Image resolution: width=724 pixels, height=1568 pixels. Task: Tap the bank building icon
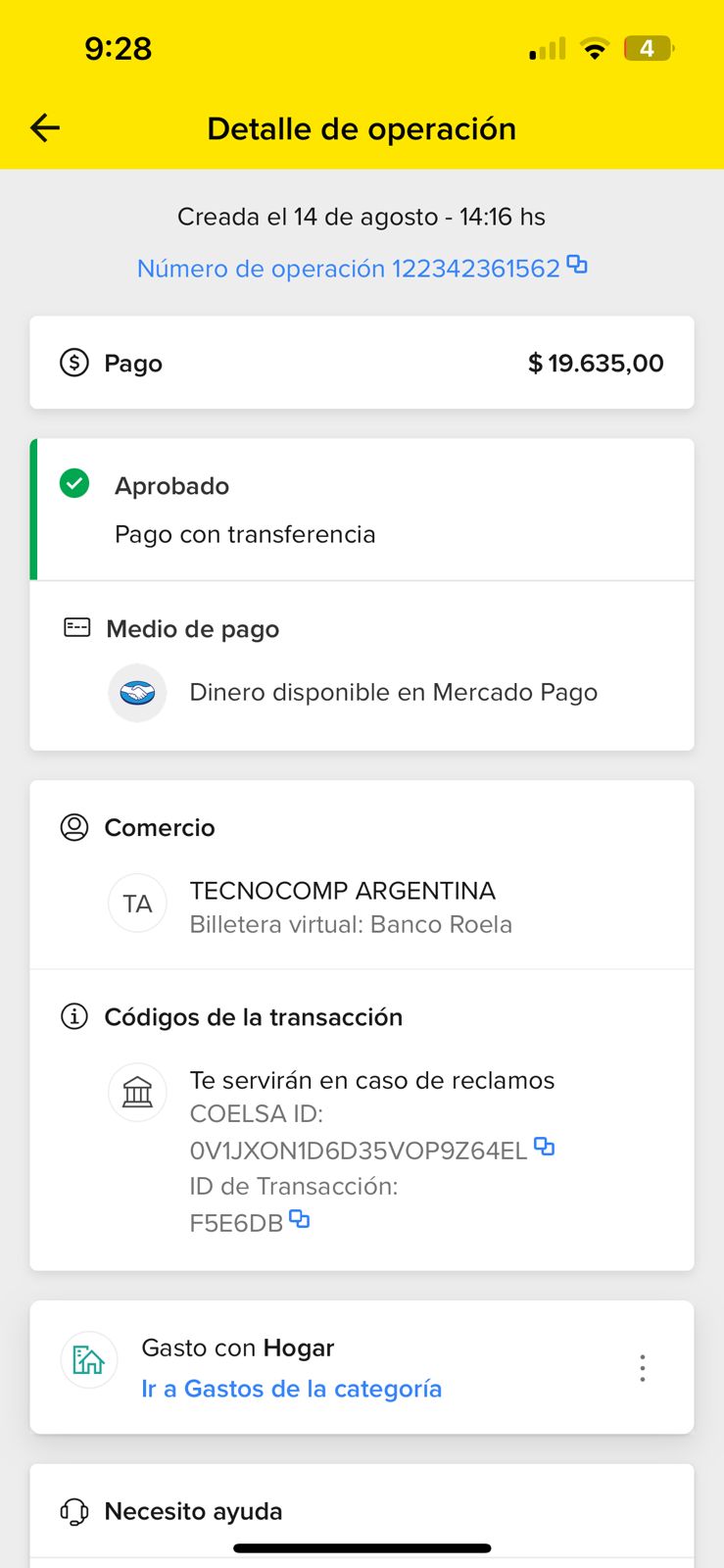point(137,1092)
